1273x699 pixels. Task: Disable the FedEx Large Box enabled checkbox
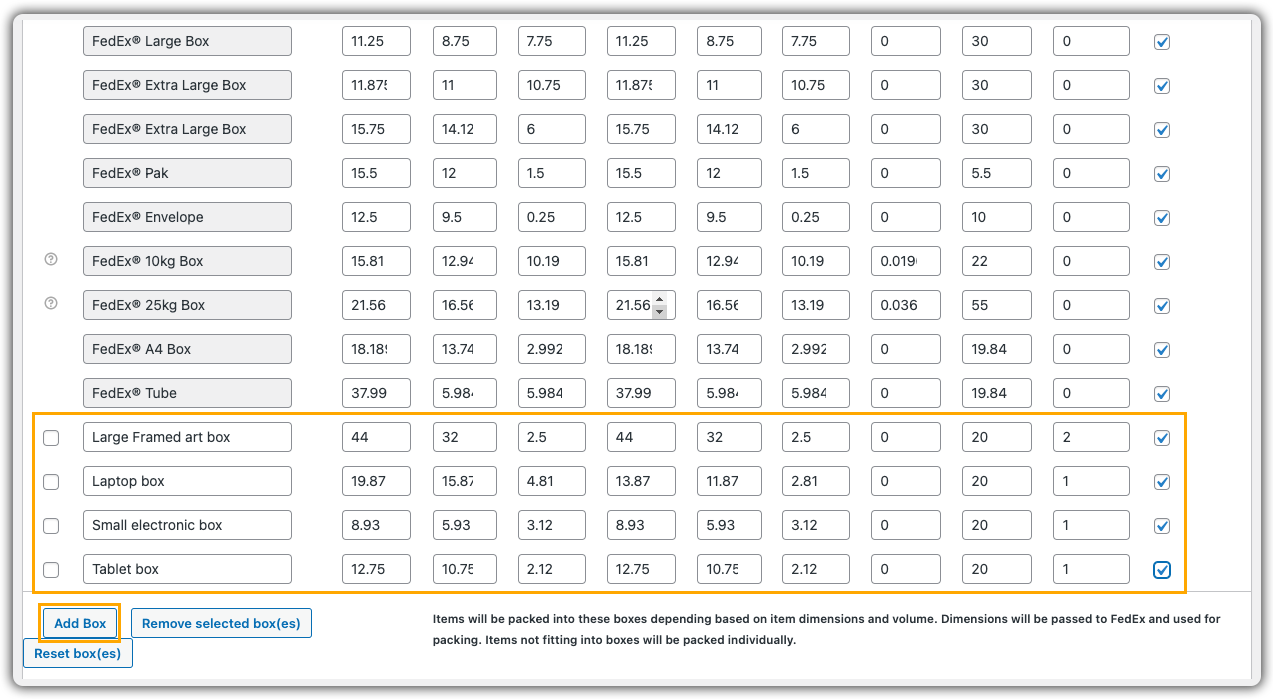tap(1162, 42)
